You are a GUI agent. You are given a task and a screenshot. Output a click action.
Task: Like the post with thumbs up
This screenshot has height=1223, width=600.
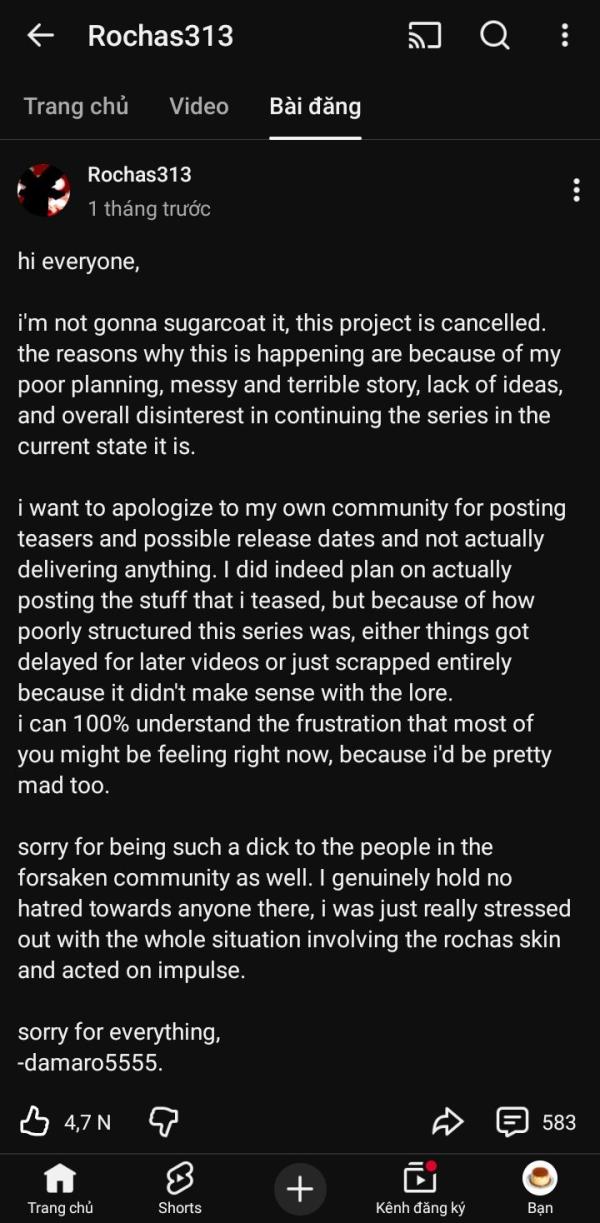(35, 1122)
